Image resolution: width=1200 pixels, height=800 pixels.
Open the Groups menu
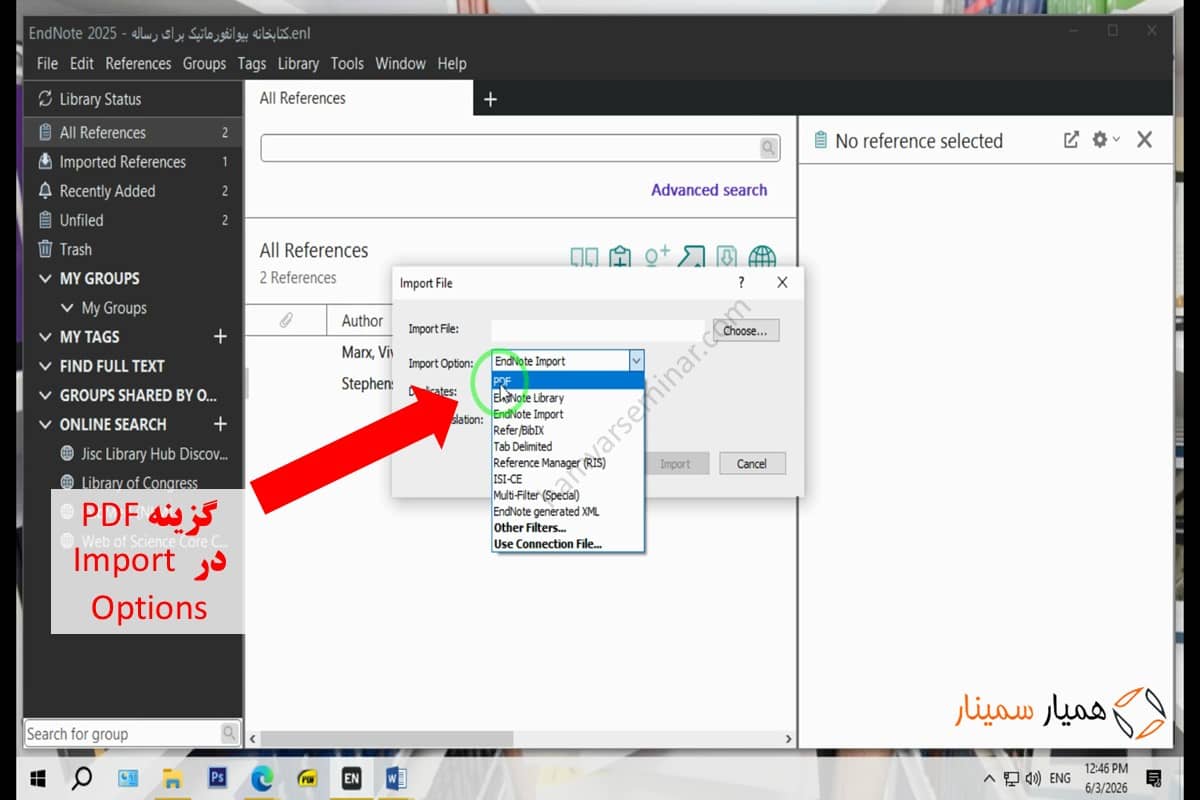[x=204, y=63]
